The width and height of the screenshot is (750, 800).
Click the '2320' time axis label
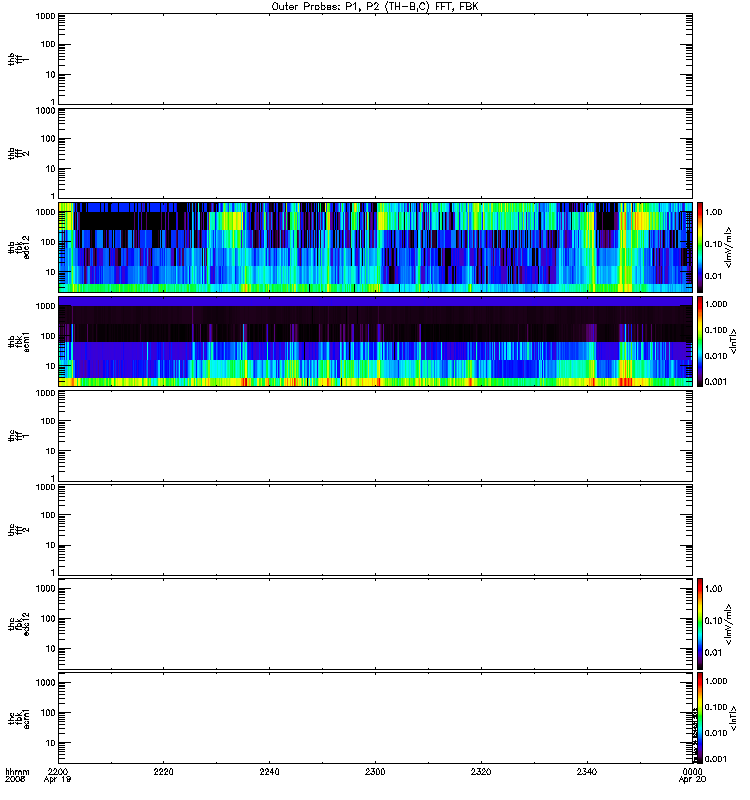coord(481,772)
